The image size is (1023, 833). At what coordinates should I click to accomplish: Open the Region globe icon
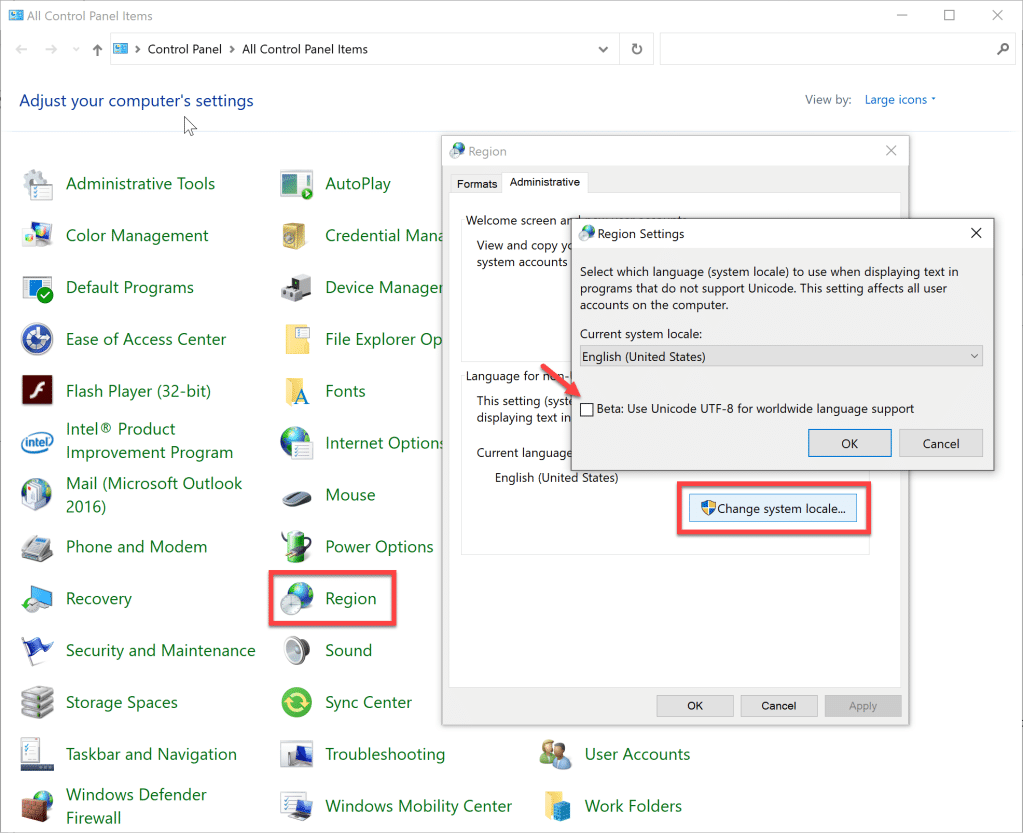point(297,599)
